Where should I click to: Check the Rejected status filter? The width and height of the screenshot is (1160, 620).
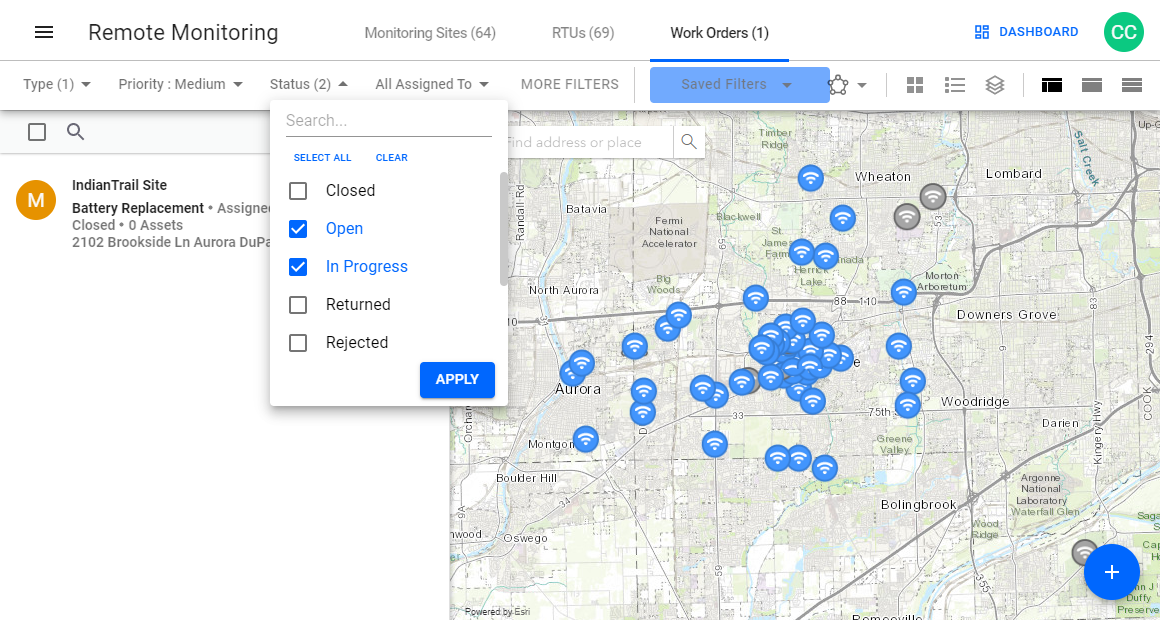[297, 342]
